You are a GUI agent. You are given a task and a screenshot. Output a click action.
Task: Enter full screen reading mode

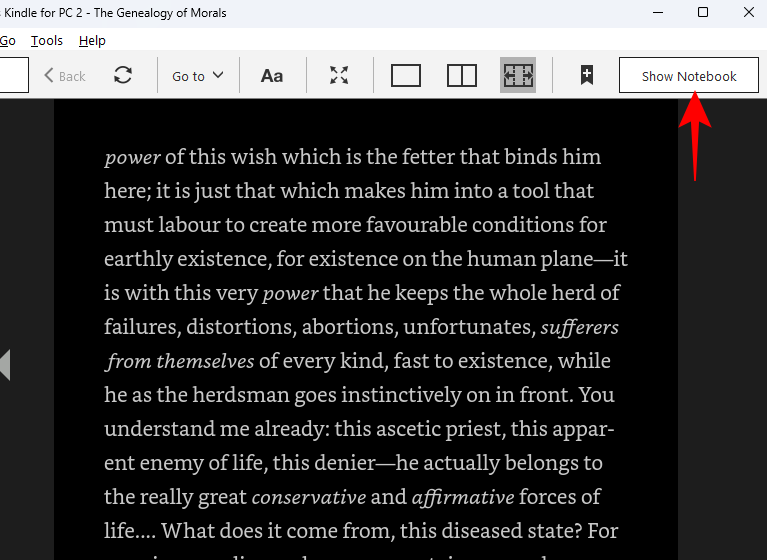[x=339, y=76]
